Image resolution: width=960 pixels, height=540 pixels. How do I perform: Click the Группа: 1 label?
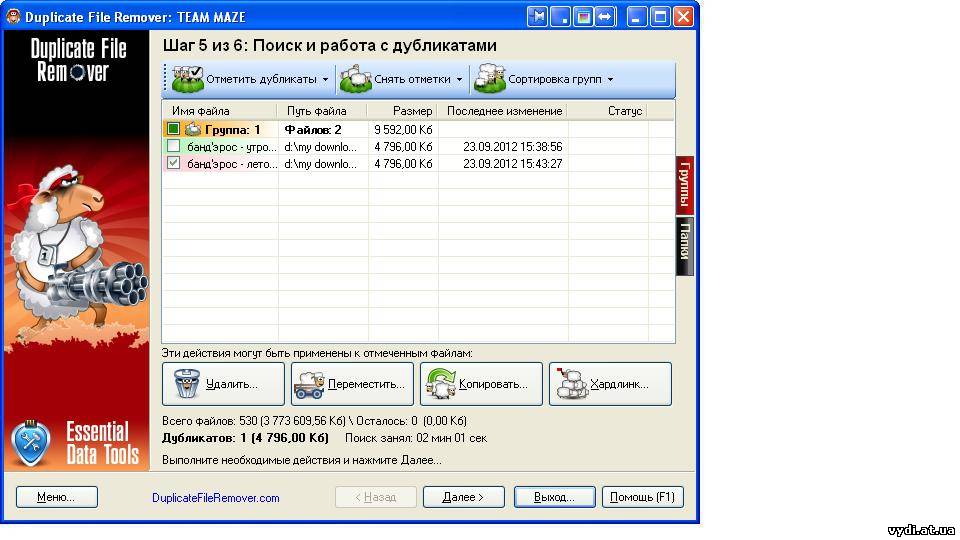click(233, 130)
